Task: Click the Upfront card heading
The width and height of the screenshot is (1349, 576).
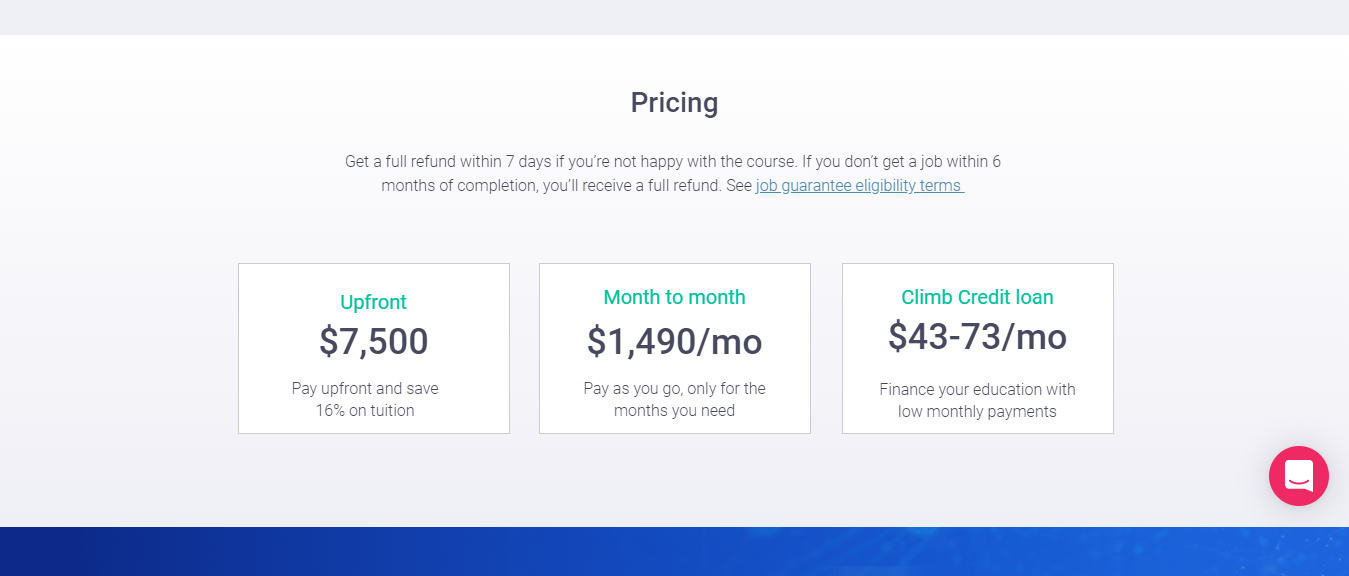Action: point(373,302)
